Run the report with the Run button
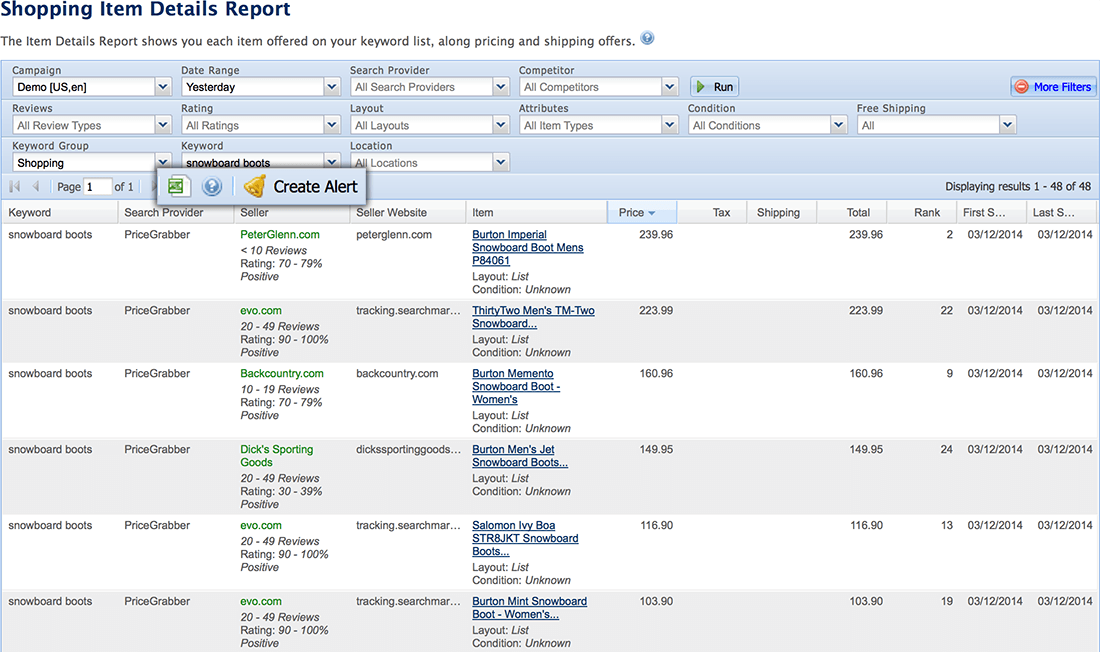The height and width of the screenshot is (652, 1100). [714, 87]
